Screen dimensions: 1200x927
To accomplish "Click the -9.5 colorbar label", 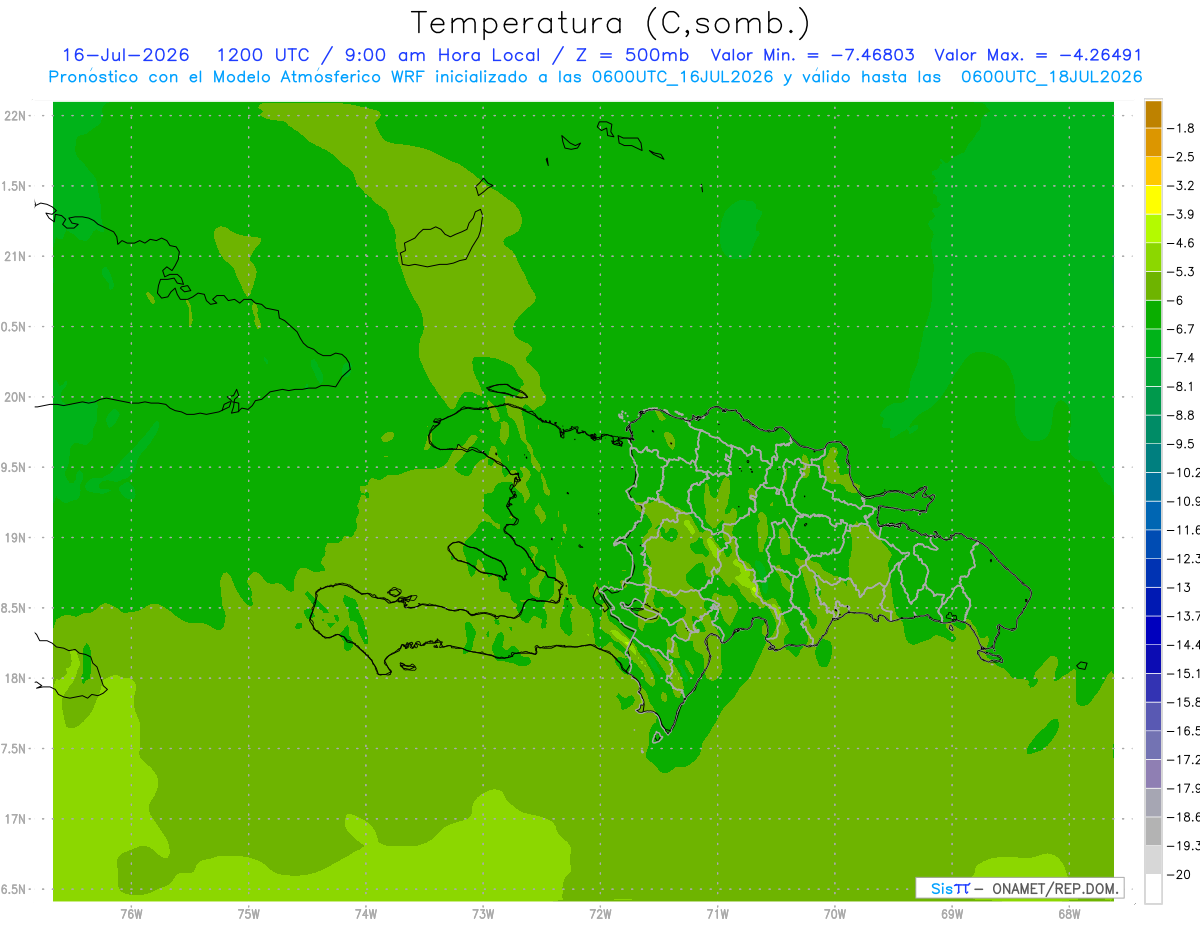I will (x=1181, y=444).
